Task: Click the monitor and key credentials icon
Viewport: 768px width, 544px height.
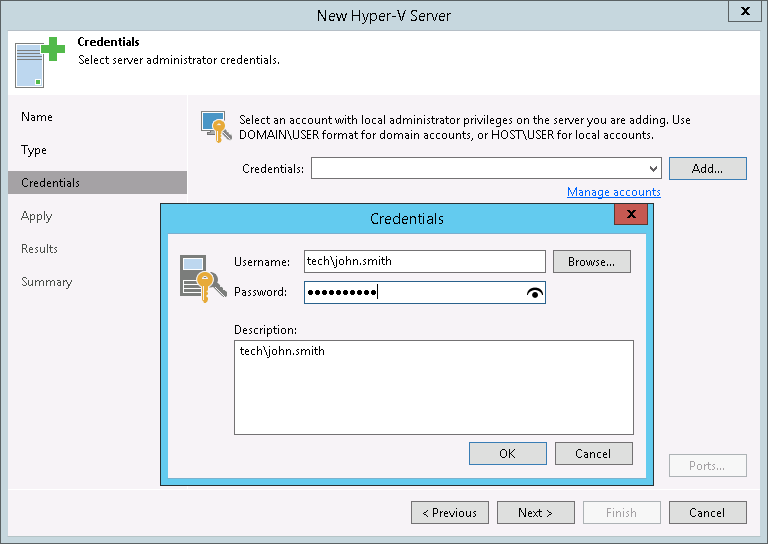Action: [x=216, y=127]
